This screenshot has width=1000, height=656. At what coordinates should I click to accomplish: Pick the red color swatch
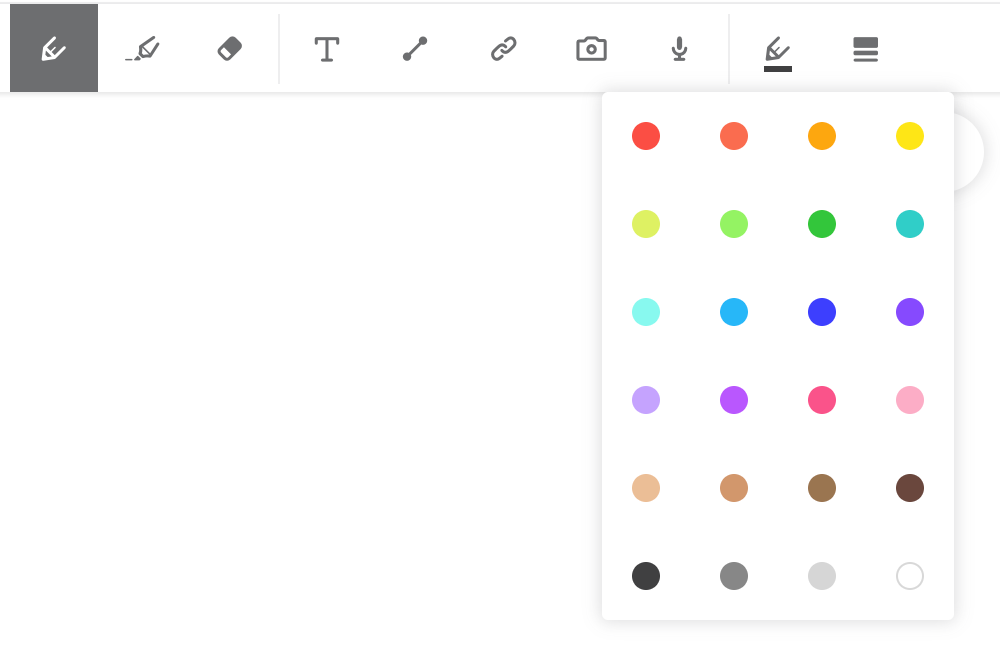646,136
